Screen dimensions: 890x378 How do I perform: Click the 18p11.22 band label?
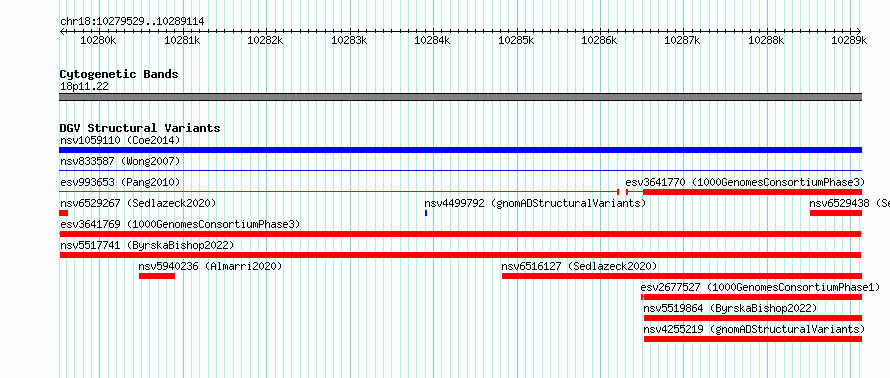click(x=84, y=87)
